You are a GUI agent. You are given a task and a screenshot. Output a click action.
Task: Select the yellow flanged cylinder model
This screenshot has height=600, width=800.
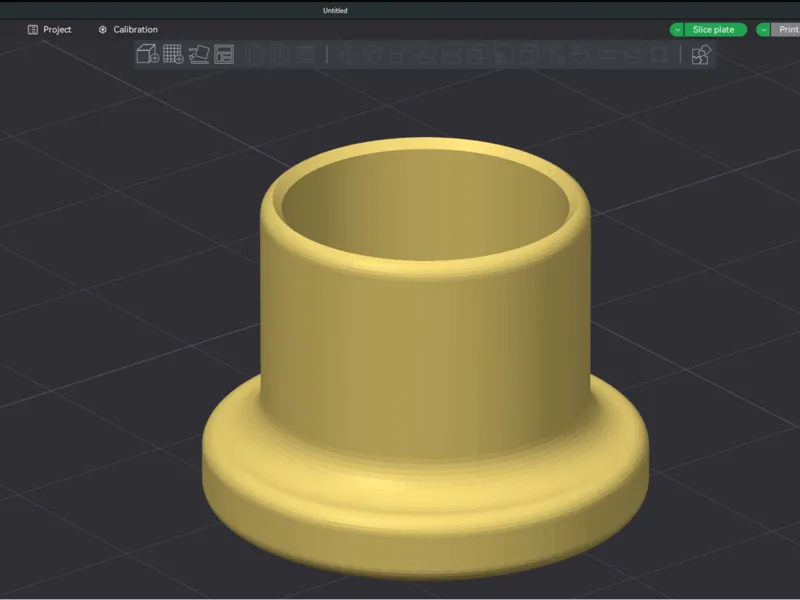click(425, 357)
